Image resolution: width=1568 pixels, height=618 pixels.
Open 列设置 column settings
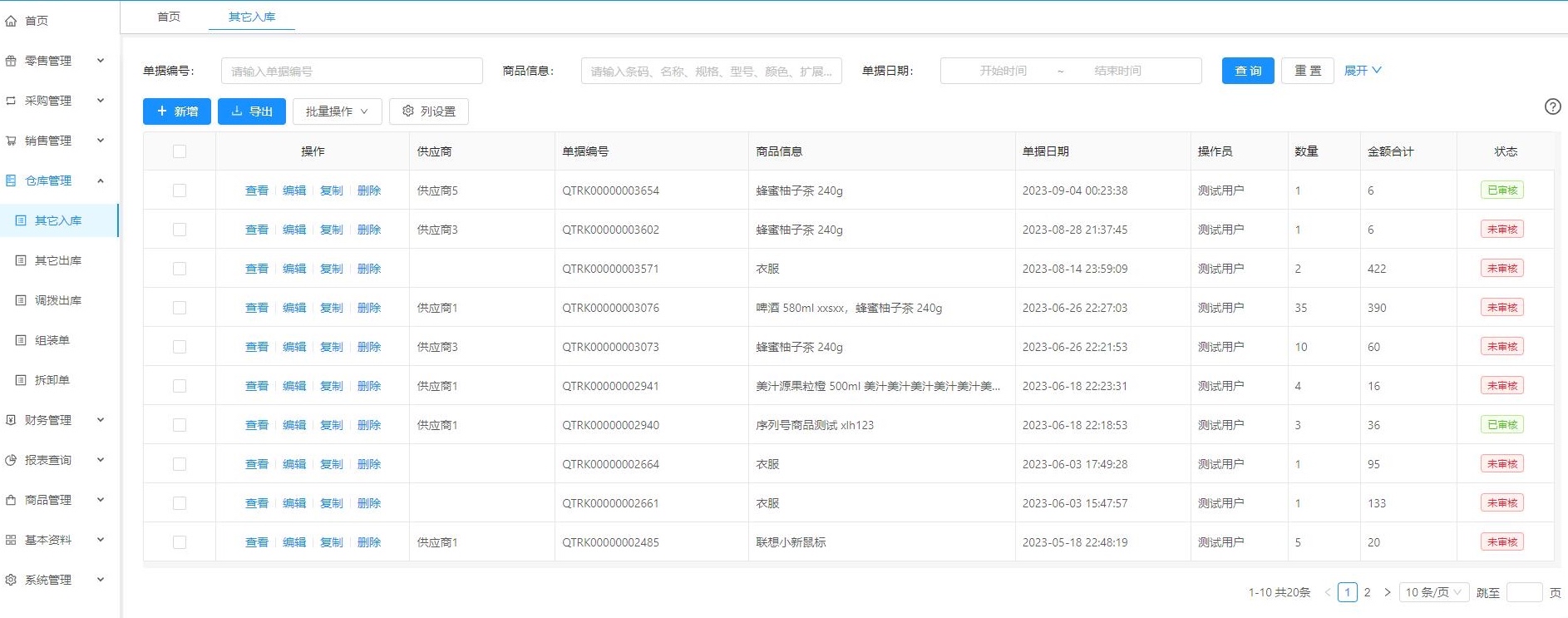(x=429, y=111)
